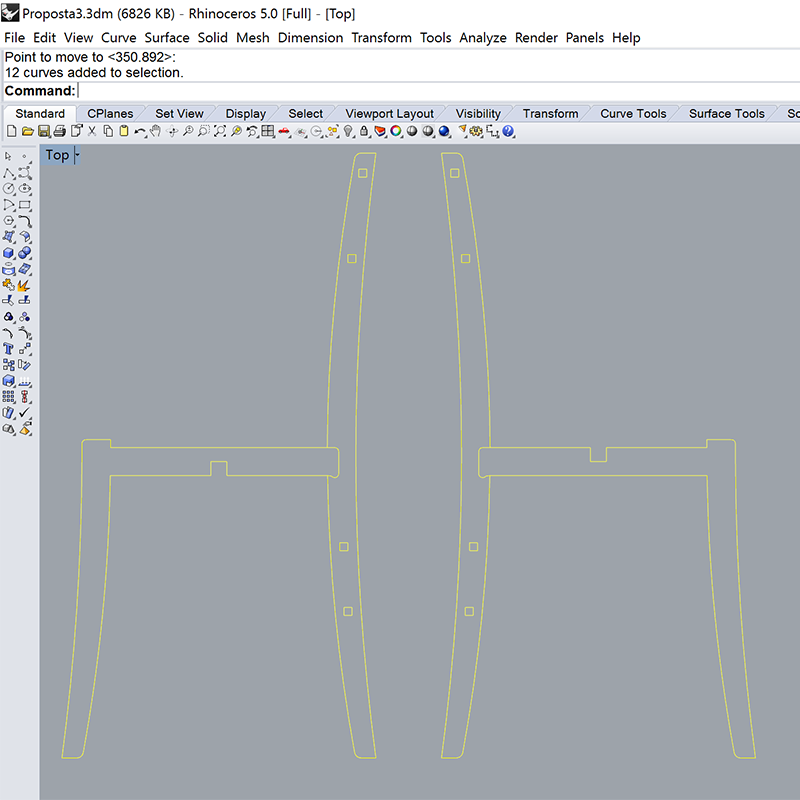800x800 pixels.
Task: Switch to the Standard toolbar tab
Action: [x=40, y=113]
